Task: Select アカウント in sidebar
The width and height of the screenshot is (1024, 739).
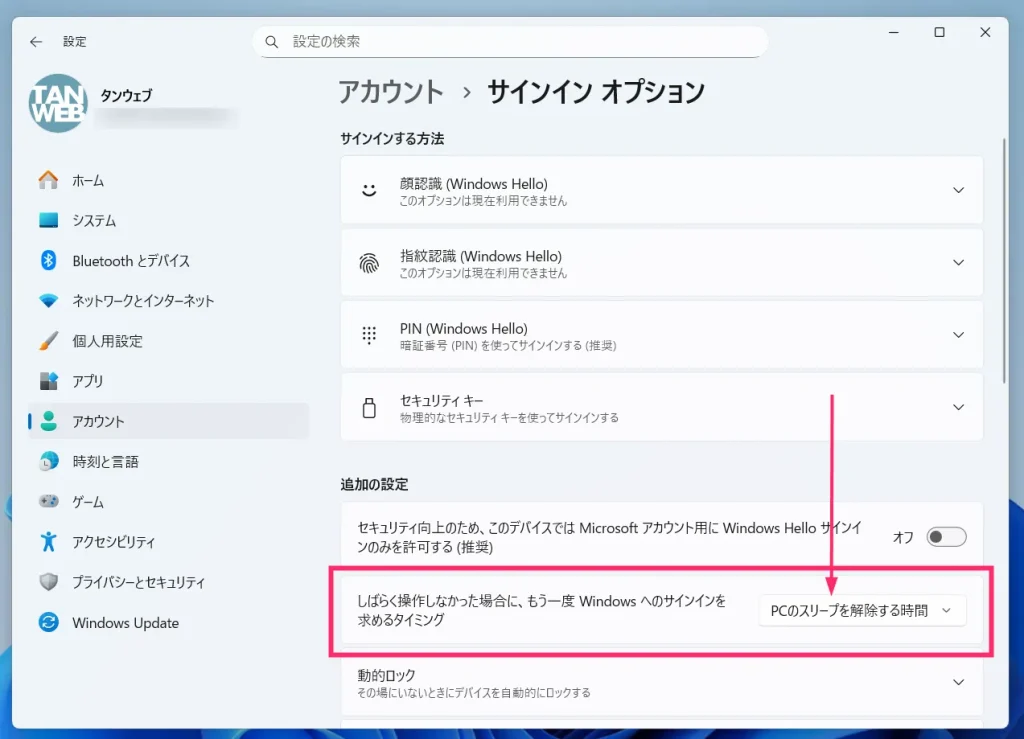Action: 168,421
